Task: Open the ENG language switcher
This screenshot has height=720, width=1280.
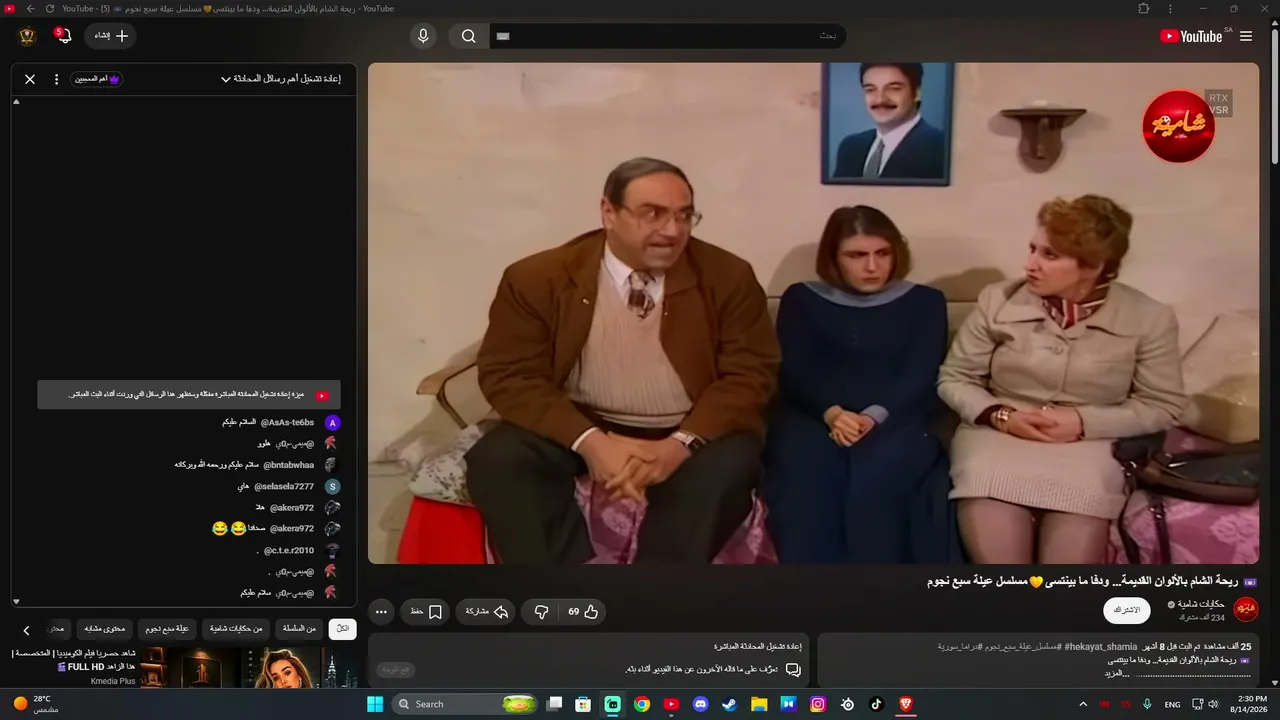Action: point(1172,704)
